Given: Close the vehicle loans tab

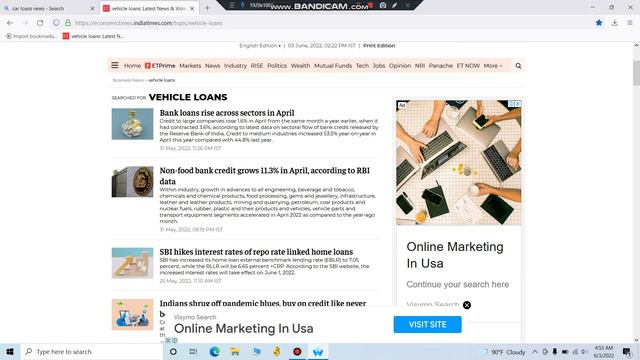Looking at the screenshot, I should coord(192,8).
